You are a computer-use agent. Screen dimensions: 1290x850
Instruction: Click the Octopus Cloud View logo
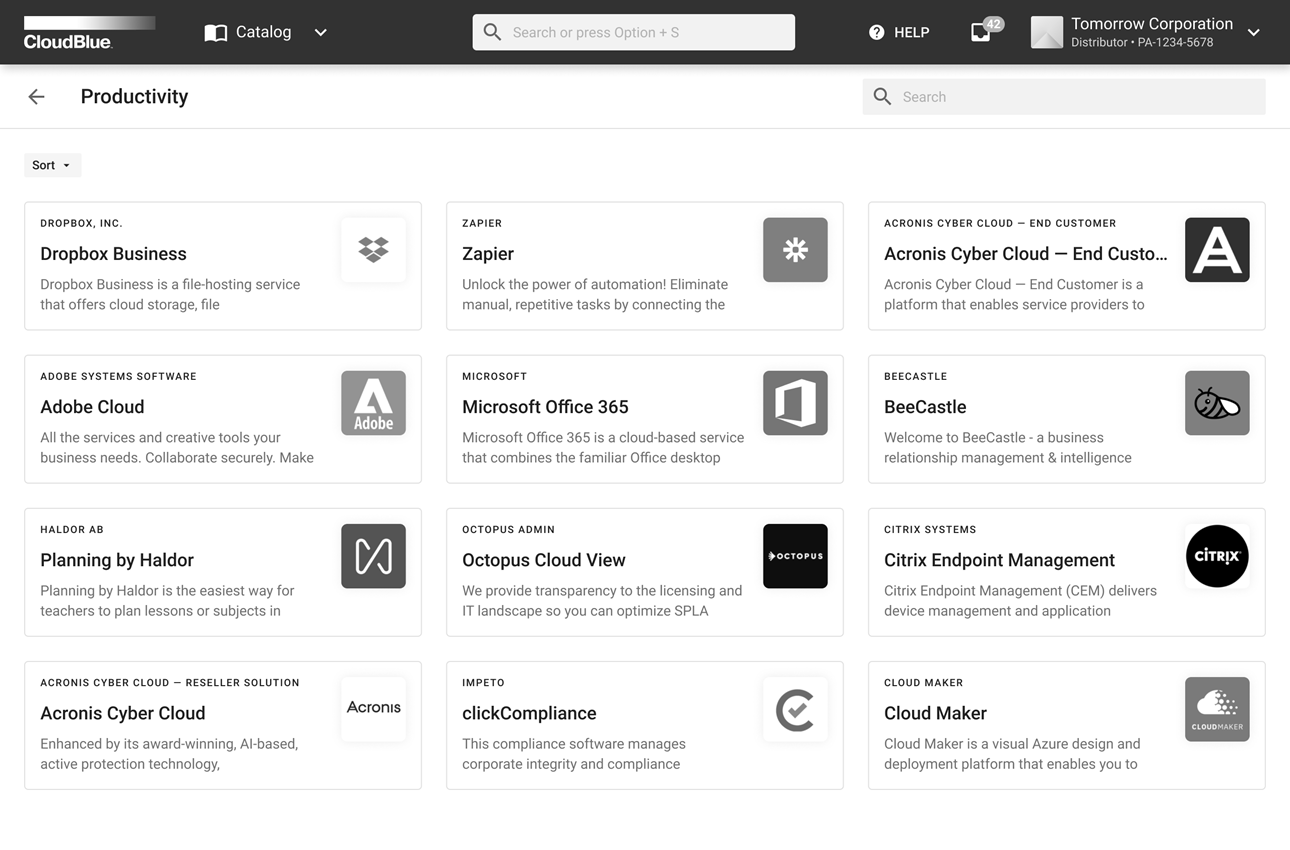[x=795, y=556]
